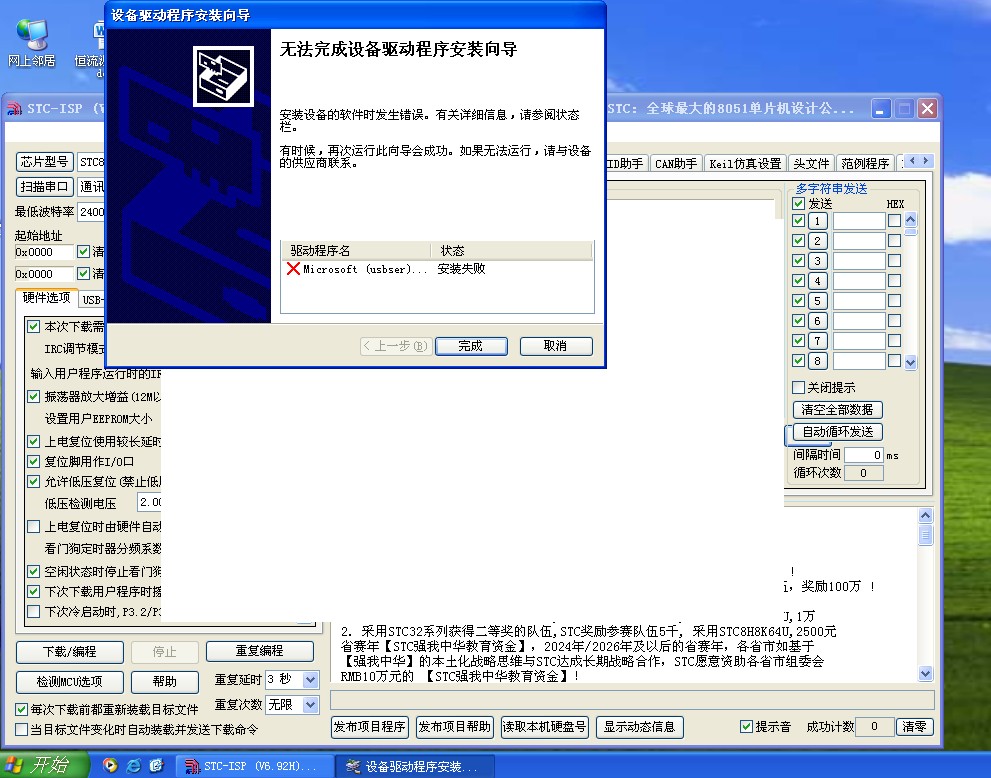The image size is (991, 778).
Task: Click the 状态 column header
Action: pyautogui.click(x=511, y=250)
